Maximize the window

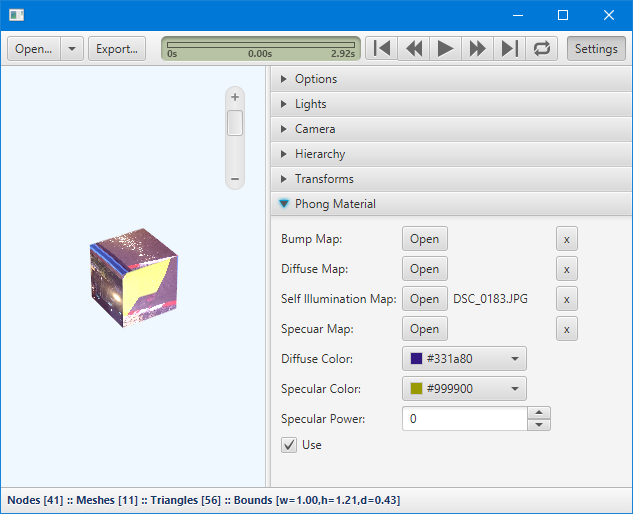(x=563, y=15)
